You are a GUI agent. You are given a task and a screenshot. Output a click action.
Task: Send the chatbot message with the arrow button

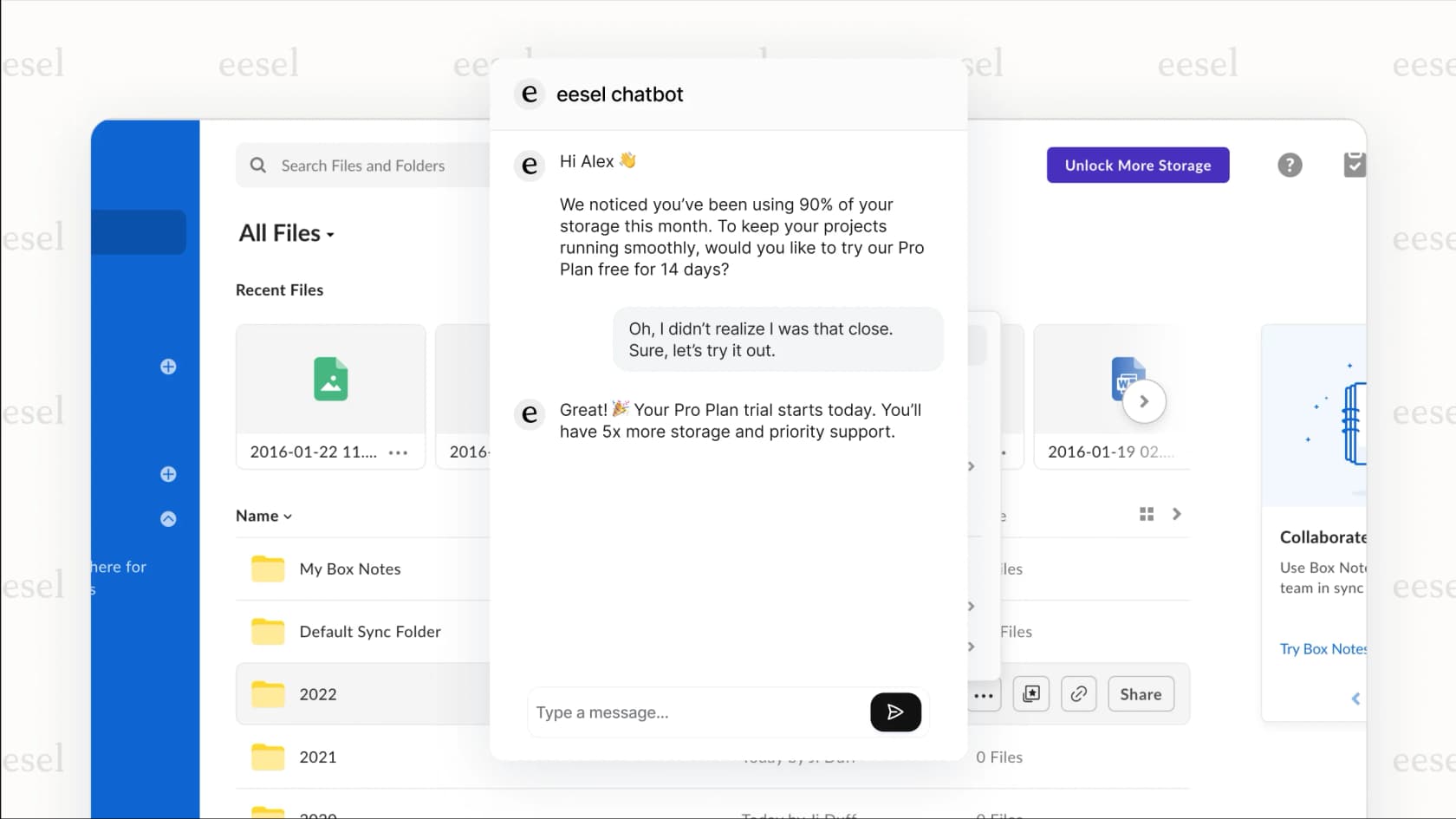(895, 712)
